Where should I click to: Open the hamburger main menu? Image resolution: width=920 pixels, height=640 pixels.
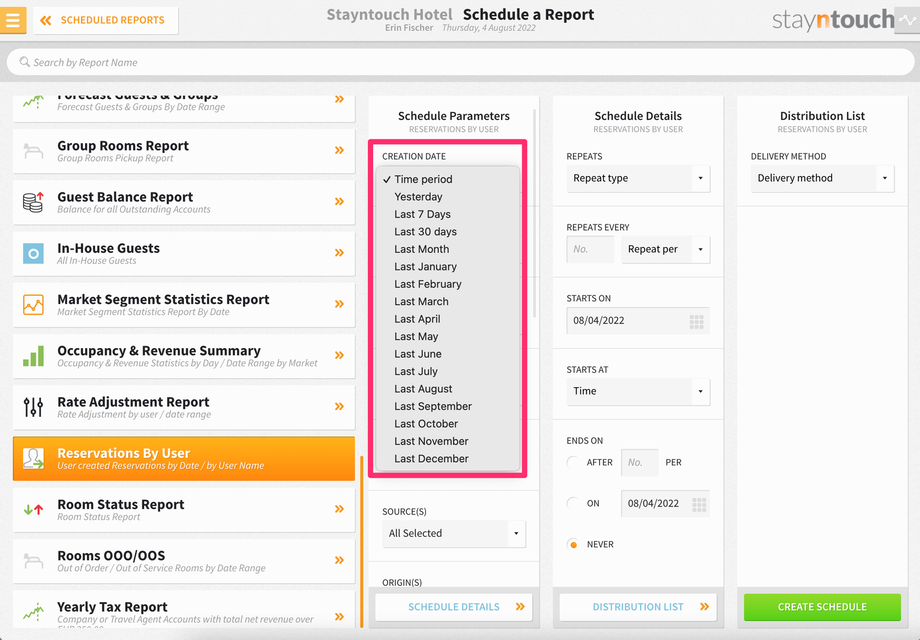[x=13, y=20]
